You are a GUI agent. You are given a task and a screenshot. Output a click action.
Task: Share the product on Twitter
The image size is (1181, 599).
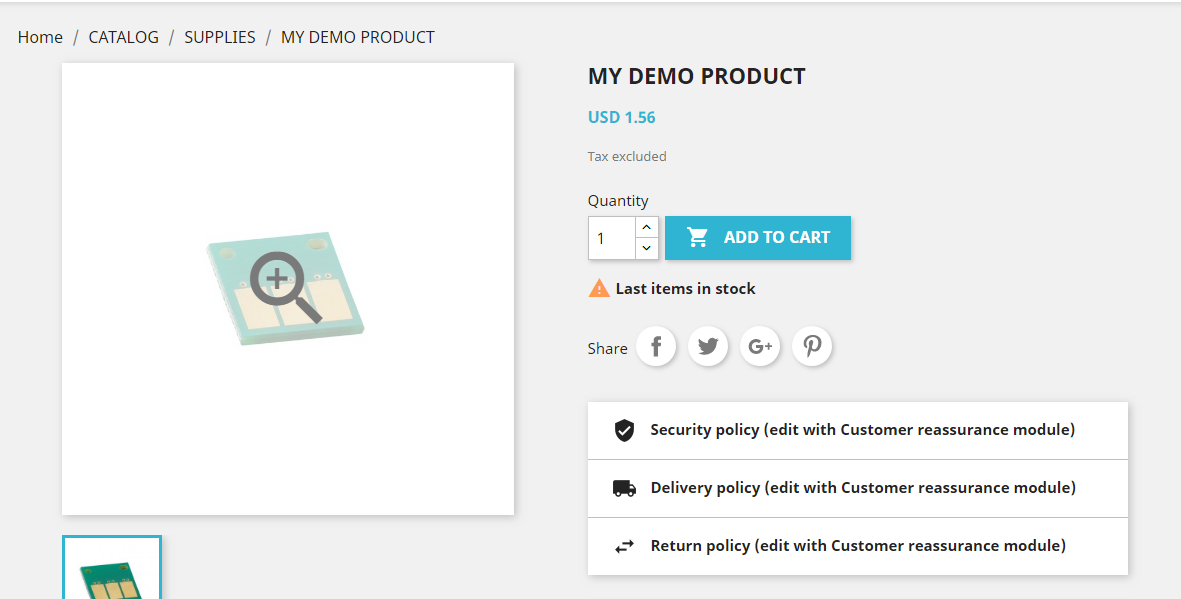pyautogui.click(x=708, y=347)
